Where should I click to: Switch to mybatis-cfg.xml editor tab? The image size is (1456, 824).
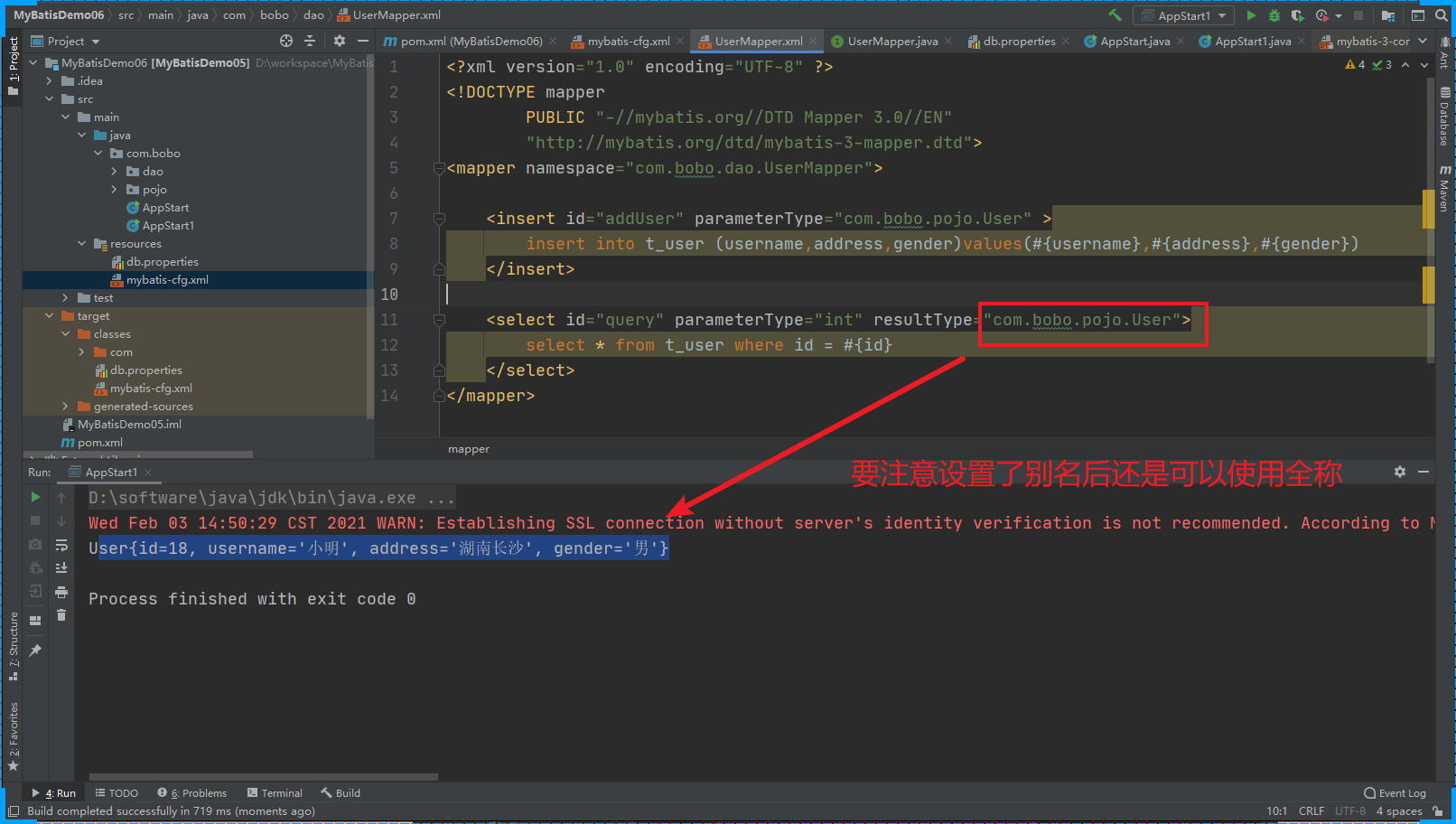628,41
